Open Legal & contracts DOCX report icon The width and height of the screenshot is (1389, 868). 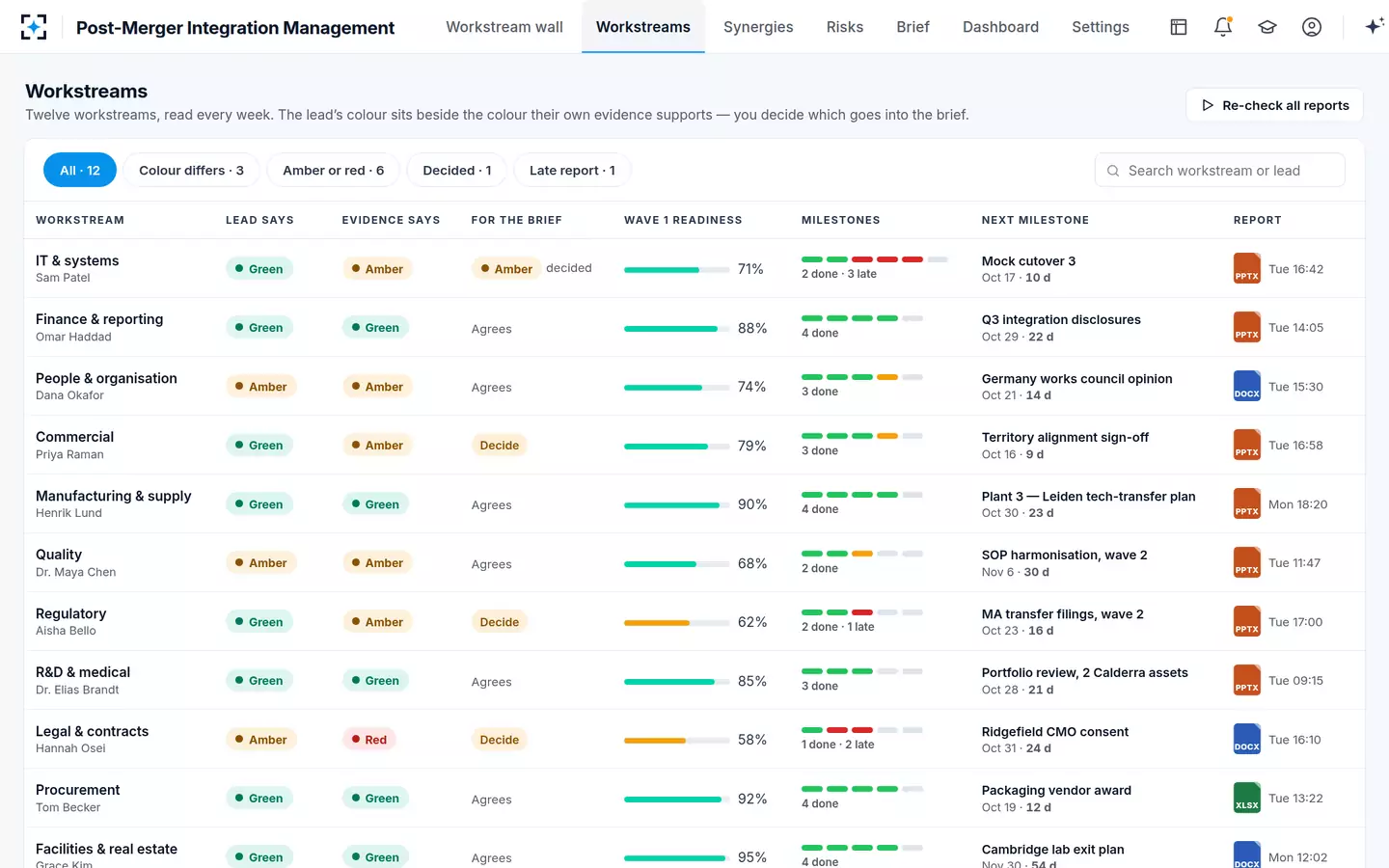tap(1247, 739)
